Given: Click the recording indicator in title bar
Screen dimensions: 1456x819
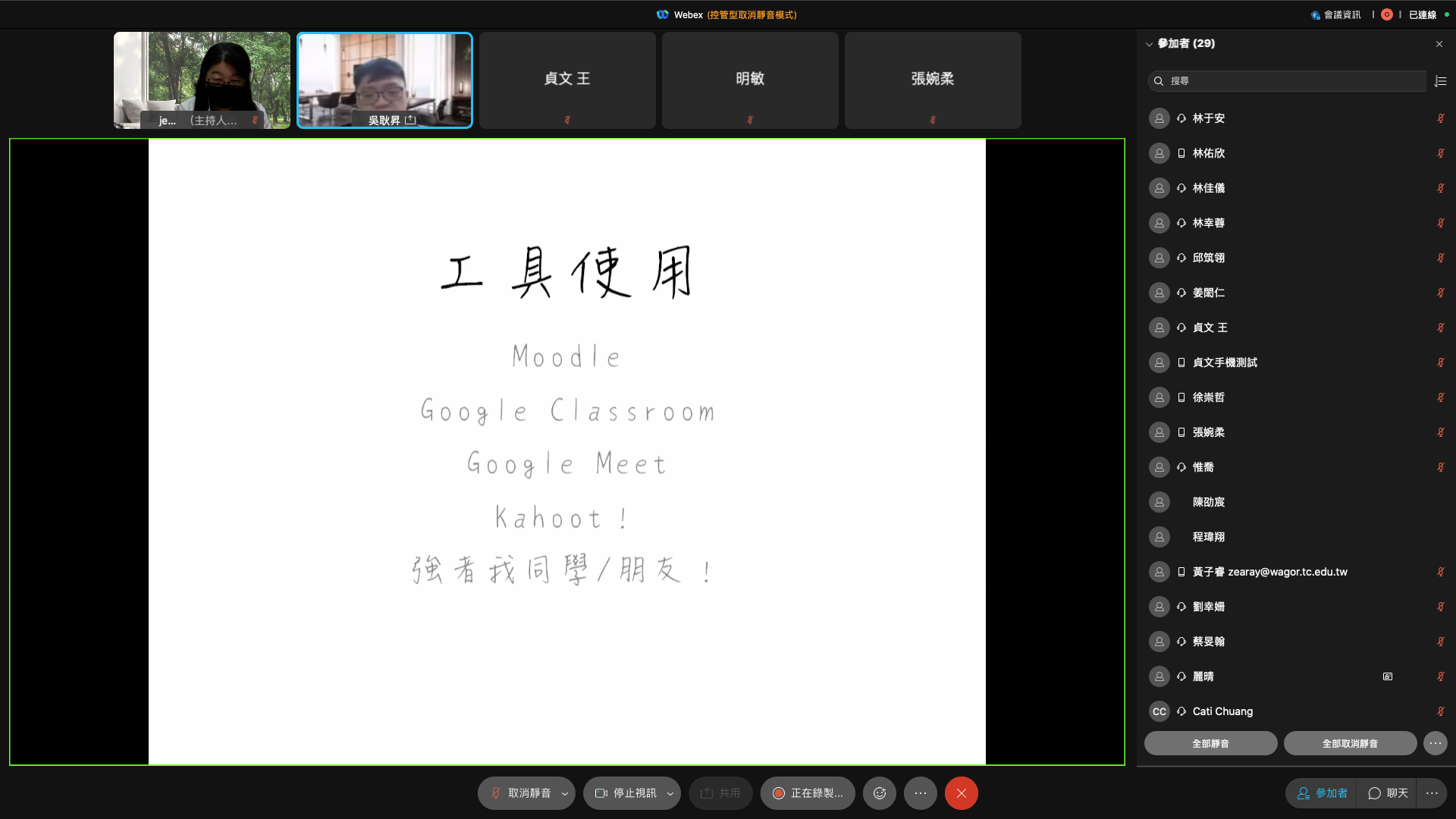Looking at the screenshot, I should point(1387,14).
